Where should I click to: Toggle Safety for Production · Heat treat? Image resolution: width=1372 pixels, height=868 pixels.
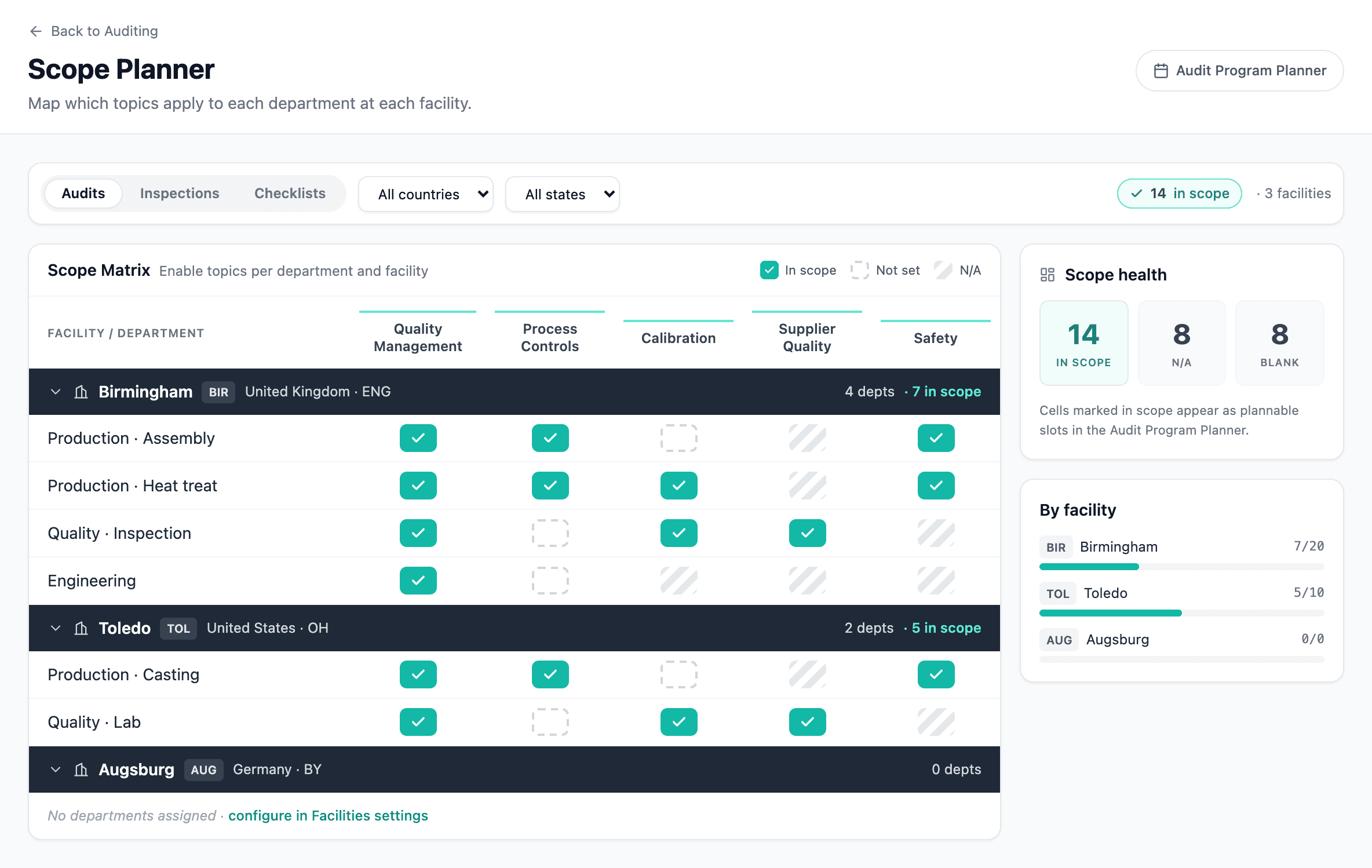pyautogui.click(x=936, y=486)
